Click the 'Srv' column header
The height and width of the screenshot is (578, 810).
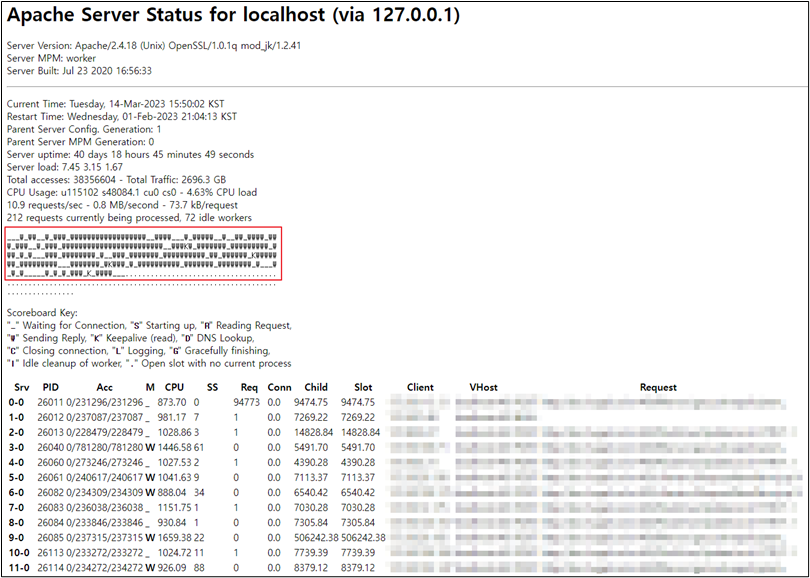[22, 387]
